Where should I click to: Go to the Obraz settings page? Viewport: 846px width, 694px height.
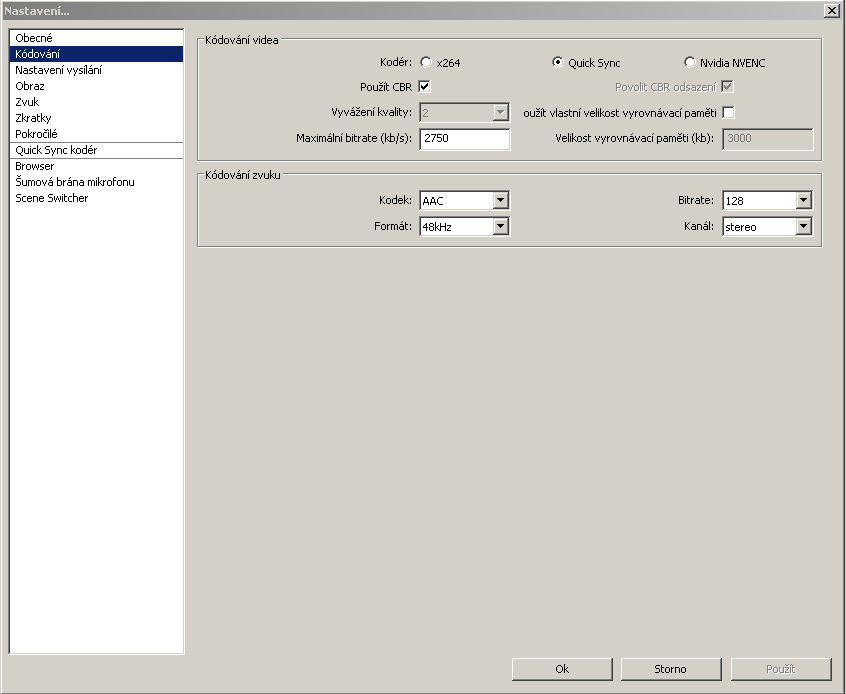[30, 86]
